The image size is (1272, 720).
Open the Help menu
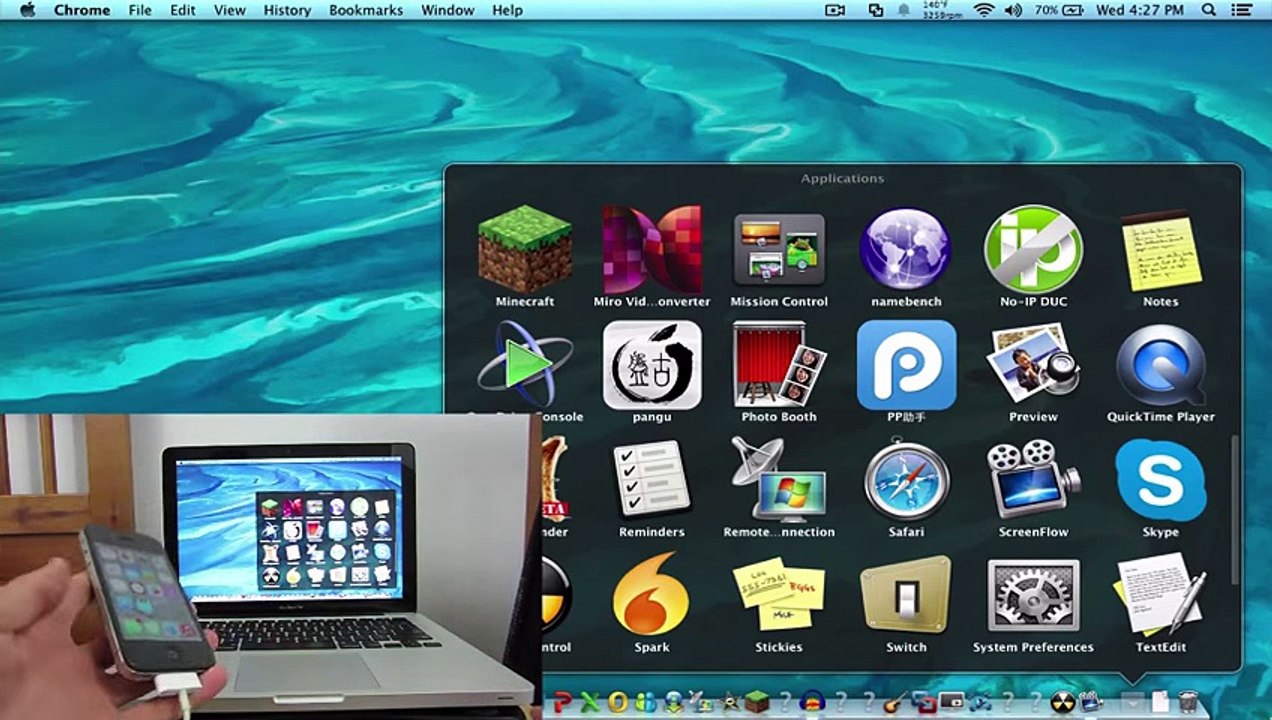pyautogui.click(x=507, y=10)
